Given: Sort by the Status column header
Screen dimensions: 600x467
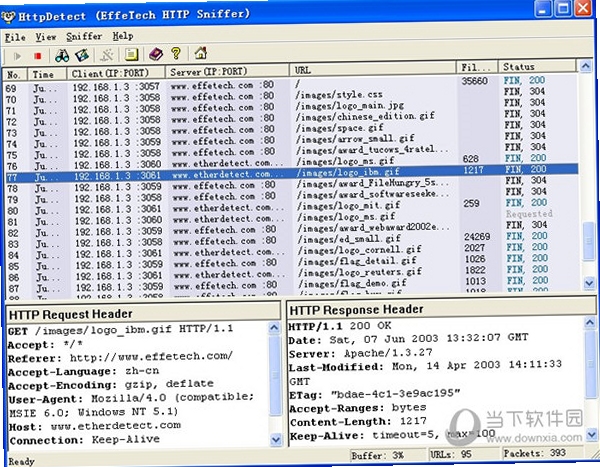Looking at the screenshot, I should tap(537, 66).
